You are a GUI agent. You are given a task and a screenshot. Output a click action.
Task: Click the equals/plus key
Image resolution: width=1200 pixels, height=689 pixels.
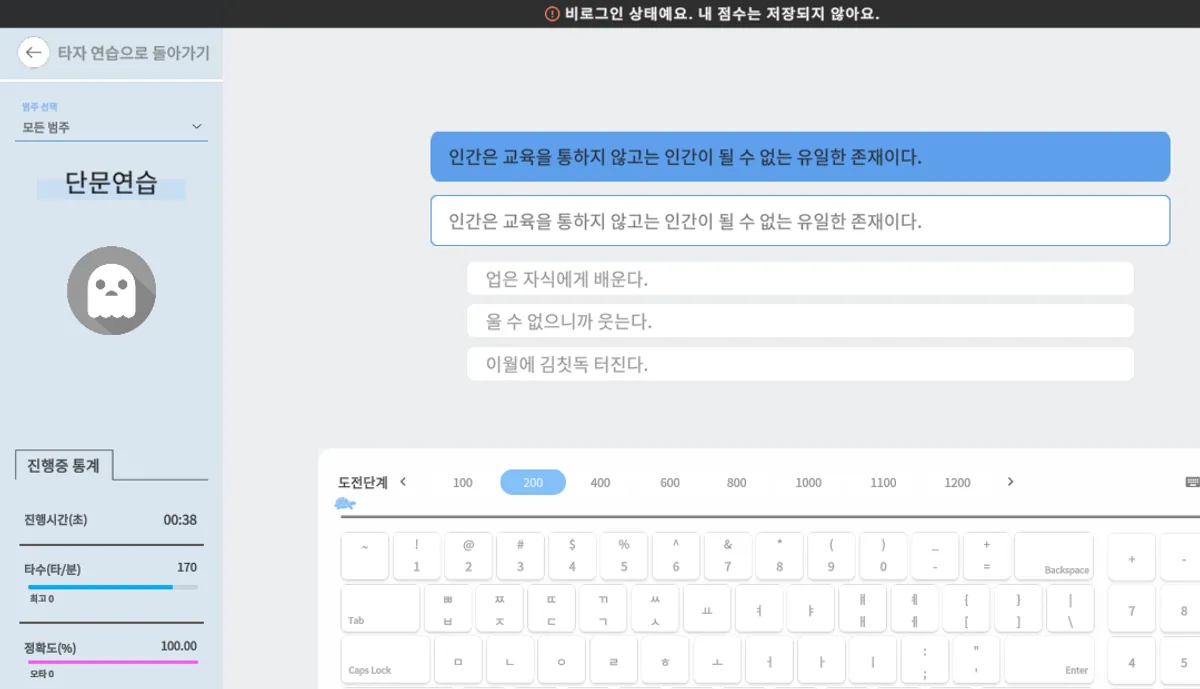click(x=987, y=556)
